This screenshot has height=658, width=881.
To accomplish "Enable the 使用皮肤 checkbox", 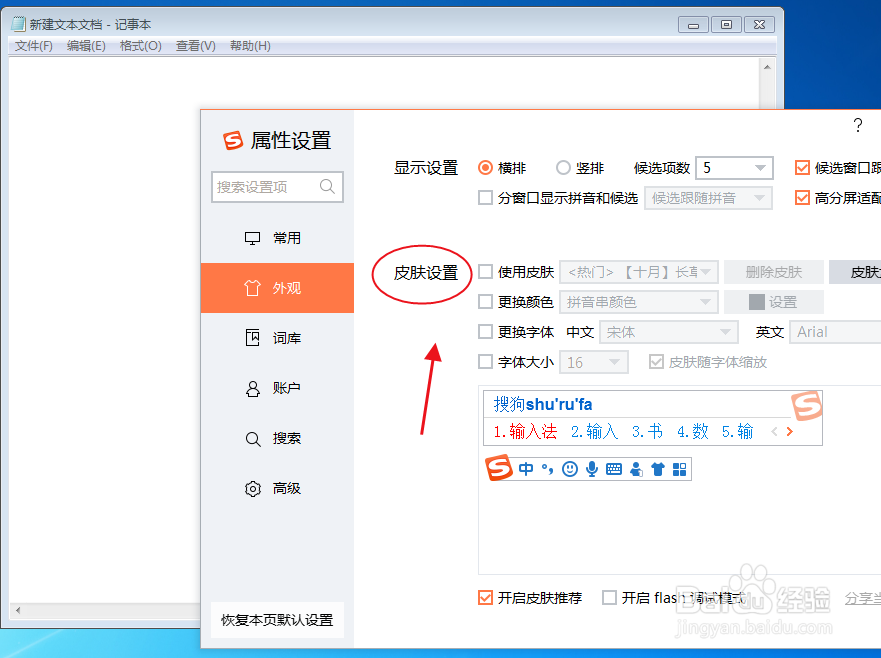I will 485,272.
